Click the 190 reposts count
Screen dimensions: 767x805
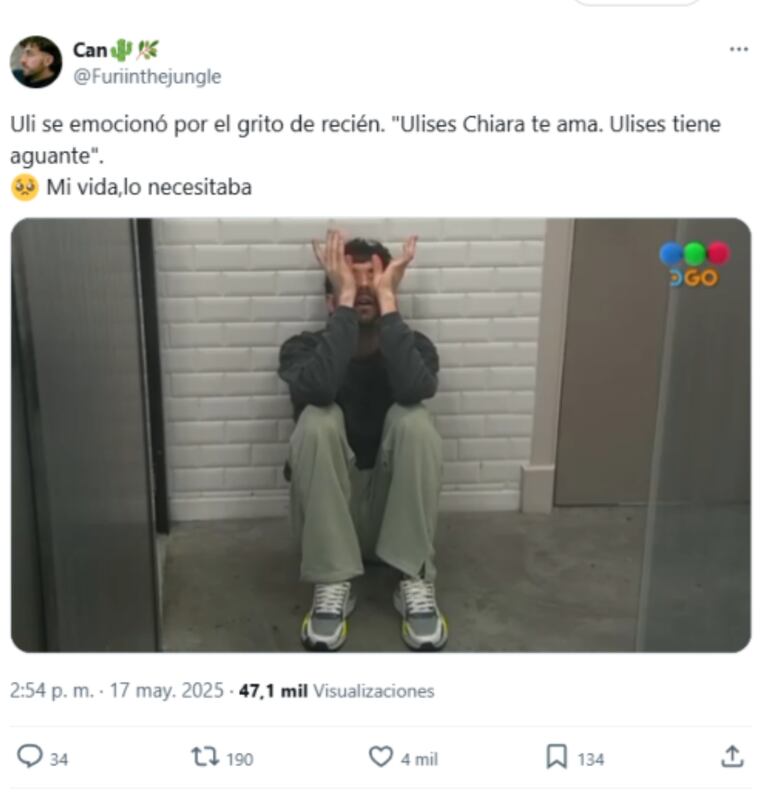[x=240, y=759]
